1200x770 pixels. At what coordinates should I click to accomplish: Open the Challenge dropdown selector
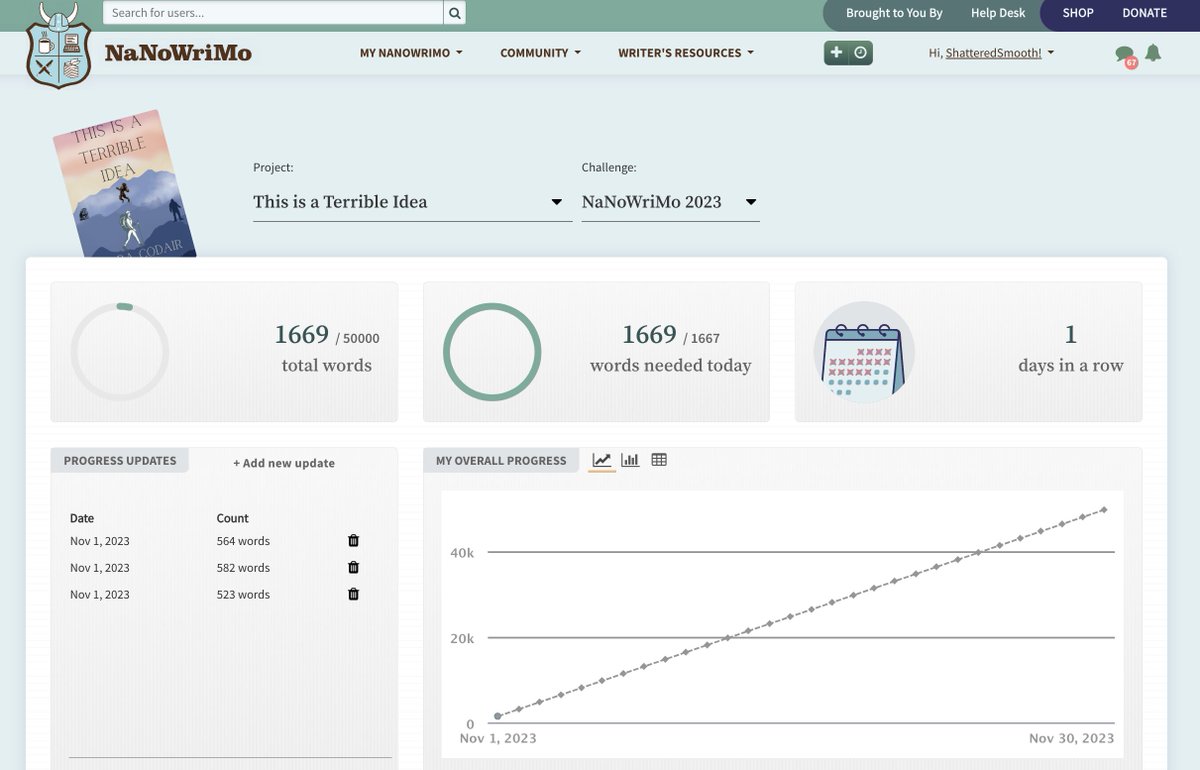670,202
